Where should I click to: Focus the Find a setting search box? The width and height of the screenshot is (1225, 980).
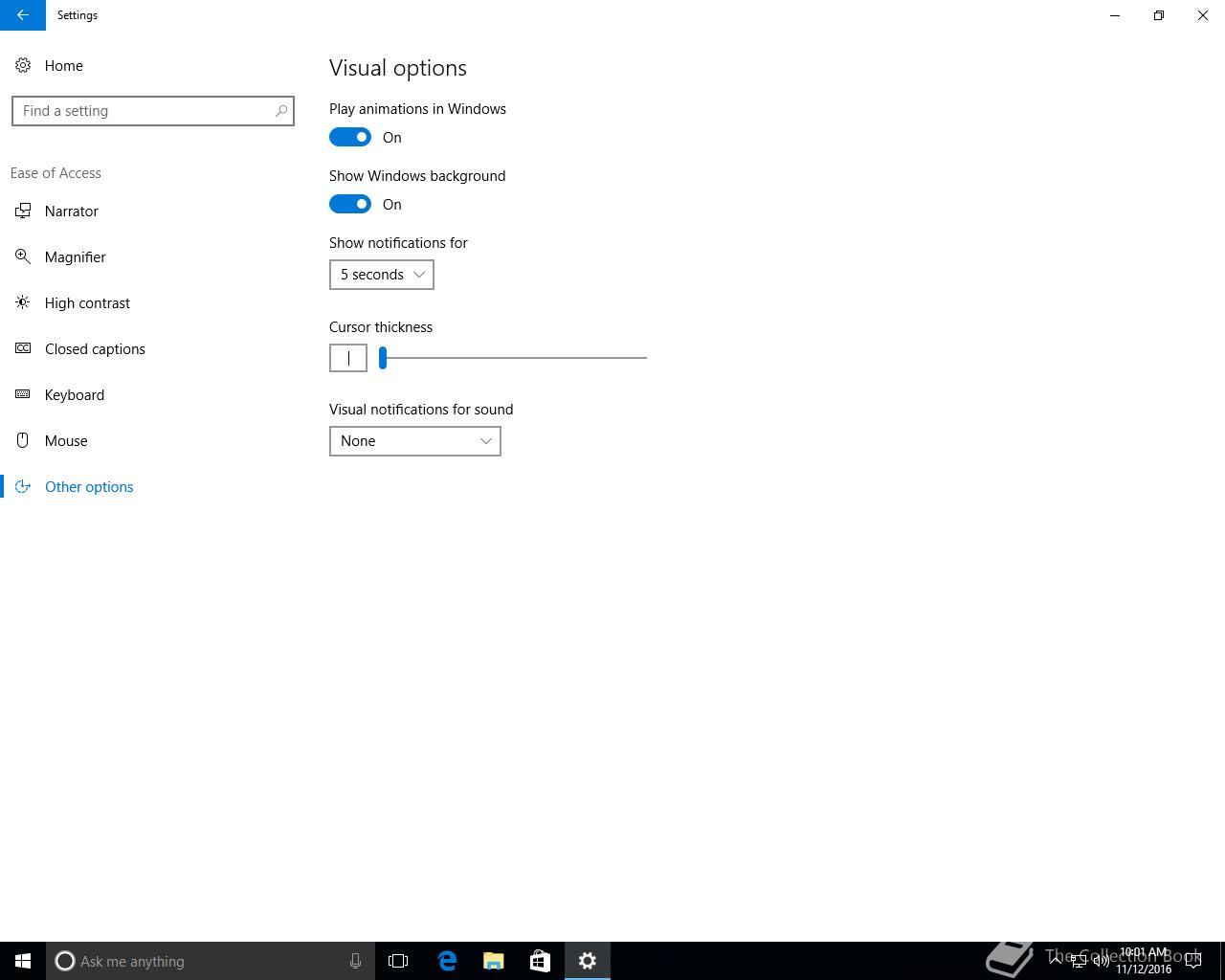point(153,111)
